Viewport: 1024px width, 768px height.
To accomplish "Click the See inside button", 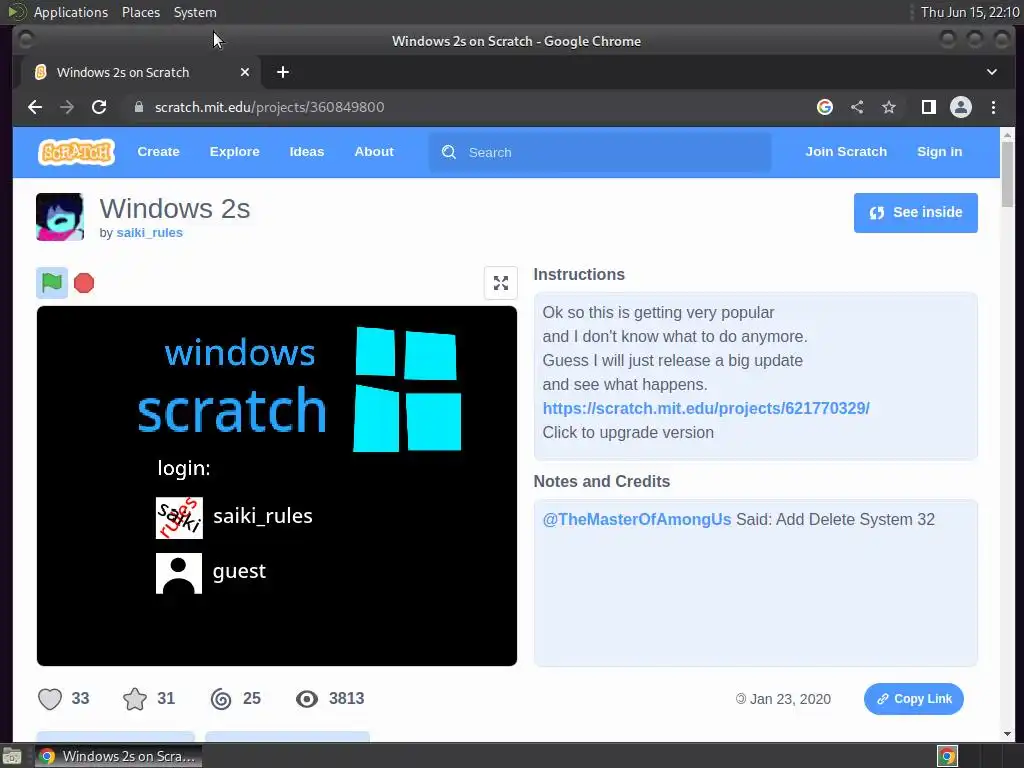I will 916,213.
